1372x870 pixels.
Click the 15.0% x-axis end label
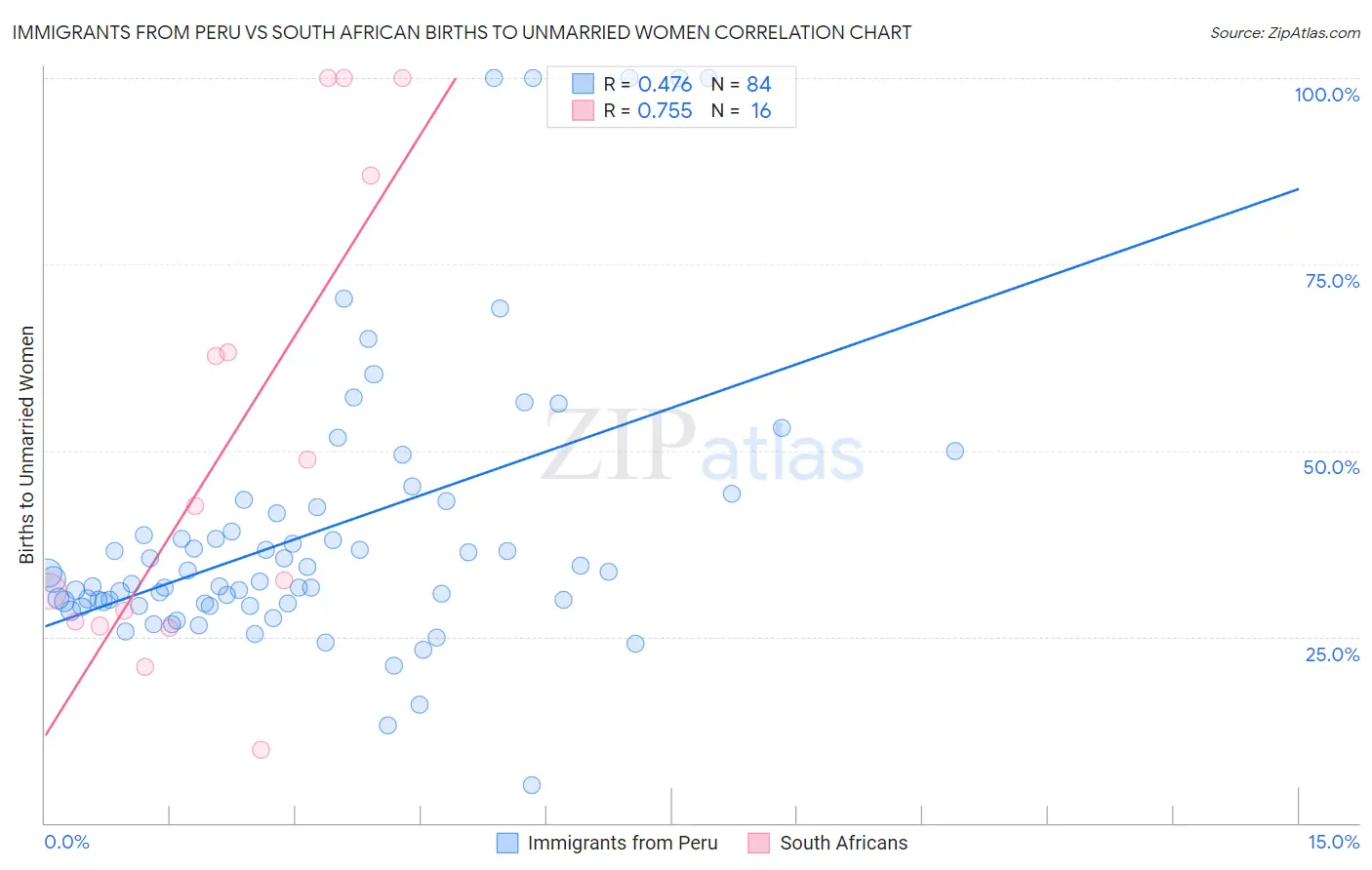[1333, 842]
